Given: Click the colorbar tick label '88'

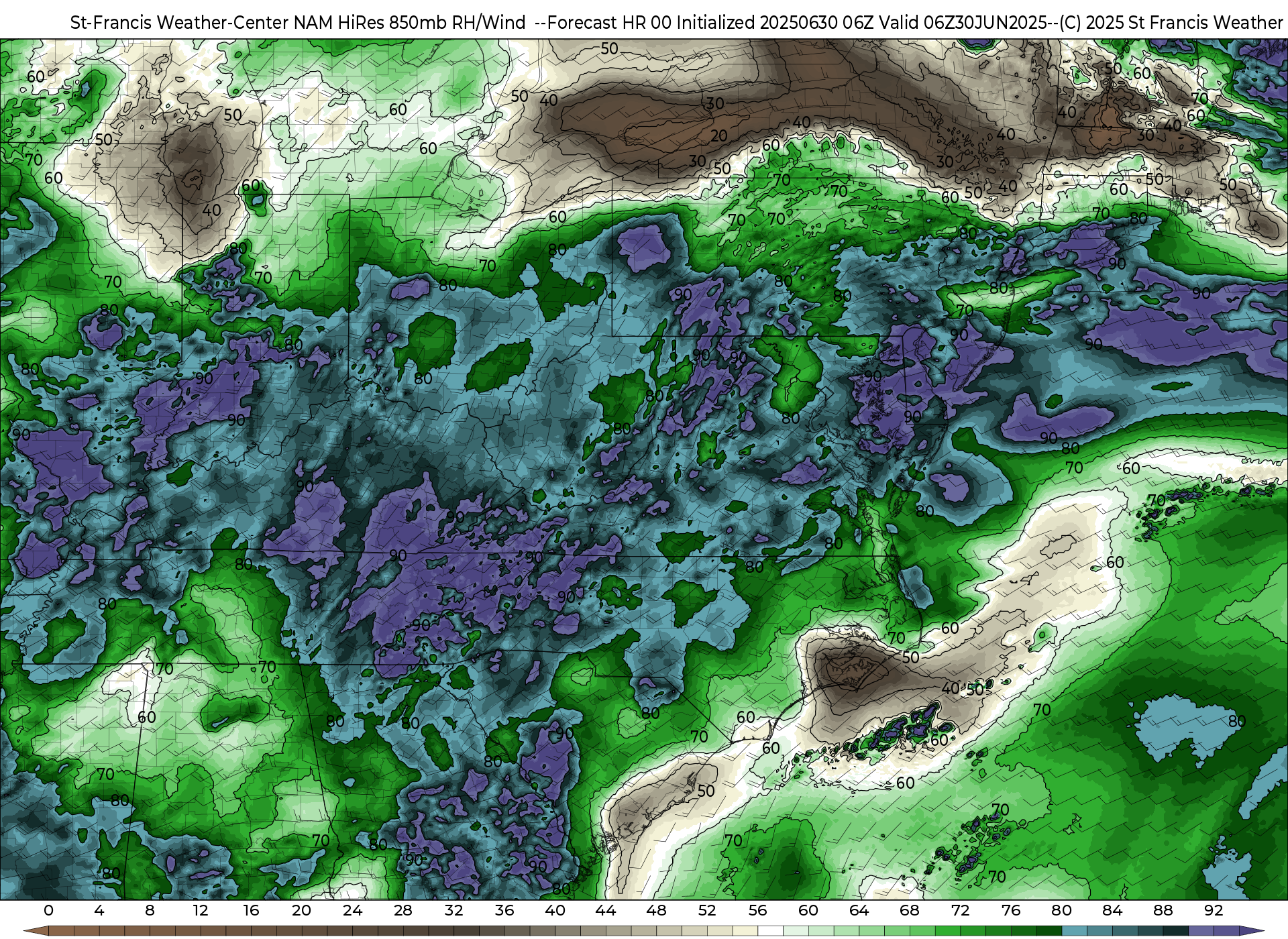Looking at the screenshot, I should pyautogui.click(x=1163, y=910).
